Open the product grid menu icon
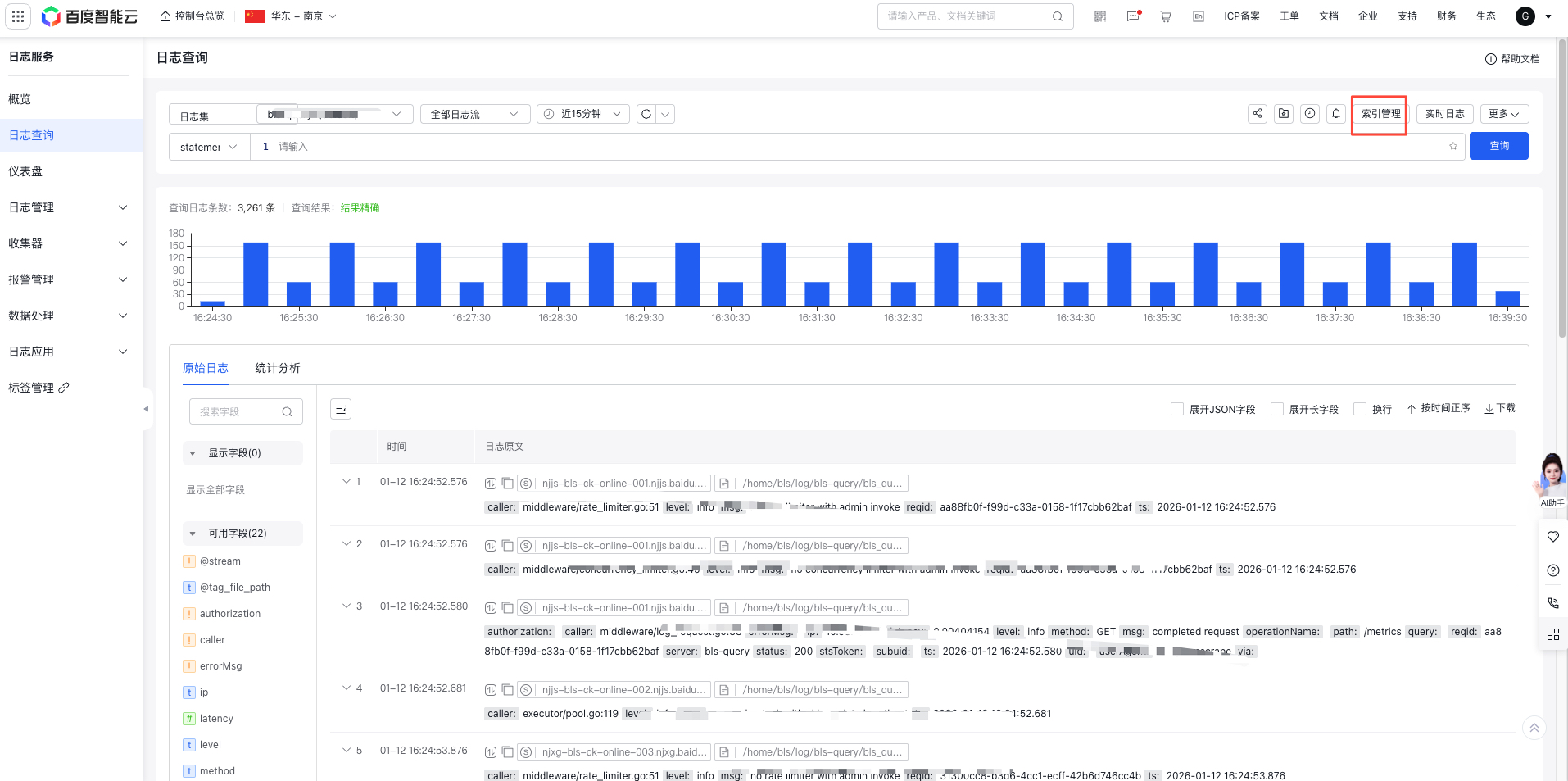 click(18, 16)
